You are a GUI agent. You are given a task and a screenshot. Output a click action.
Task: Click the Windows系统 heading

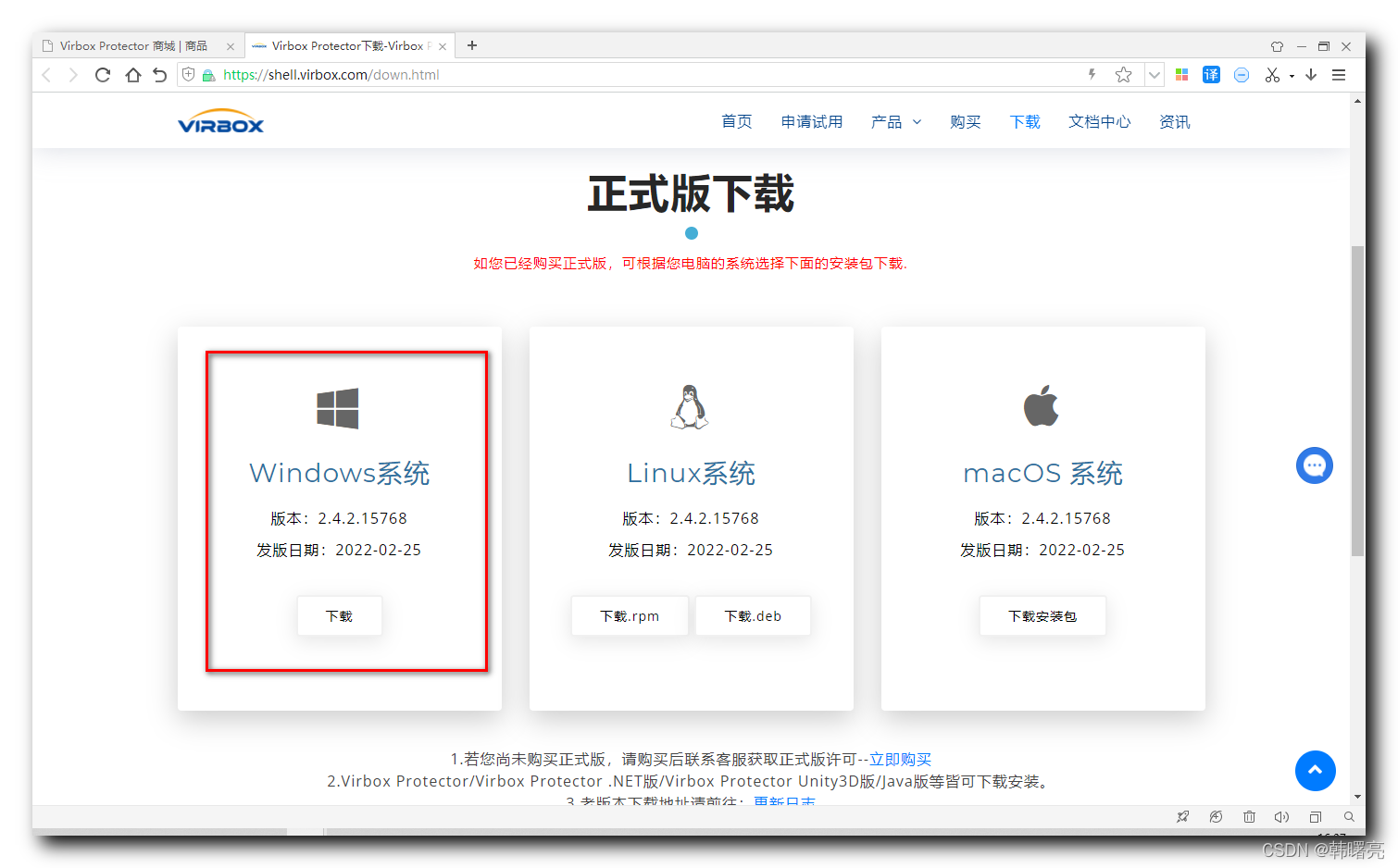pos(340,473)
